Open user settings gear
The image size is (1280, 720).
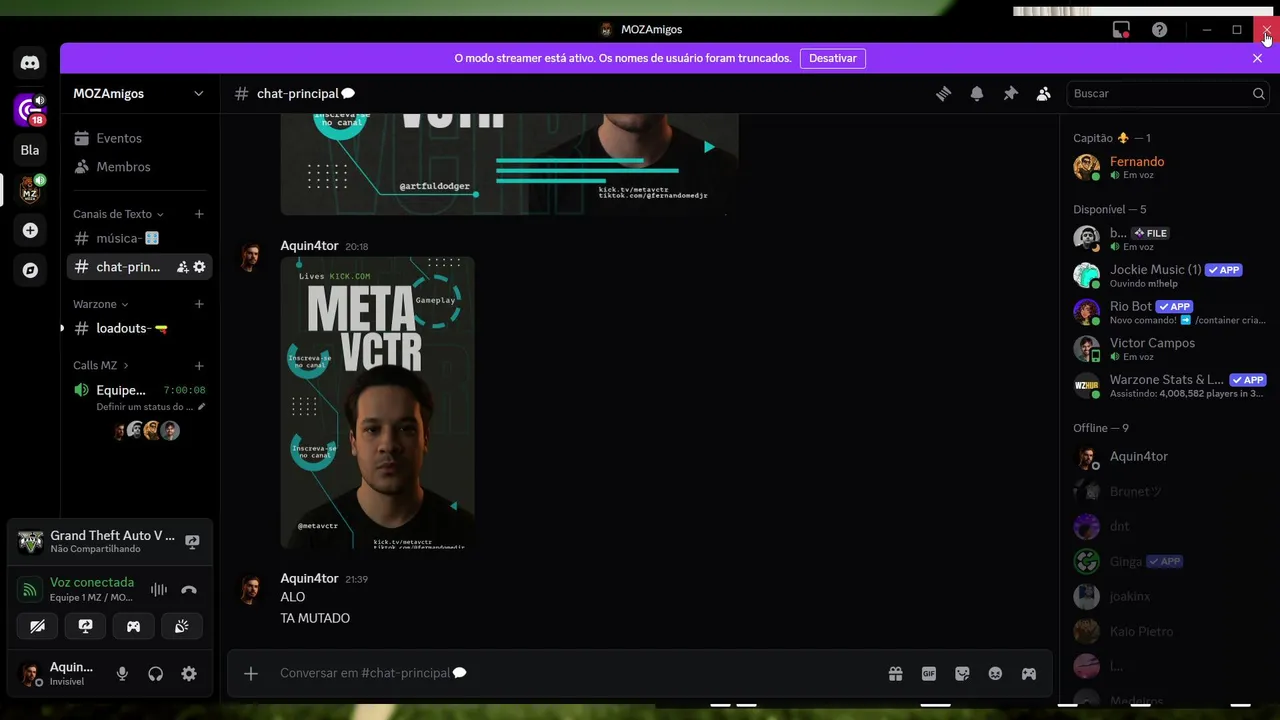click(x=189, y=674)
